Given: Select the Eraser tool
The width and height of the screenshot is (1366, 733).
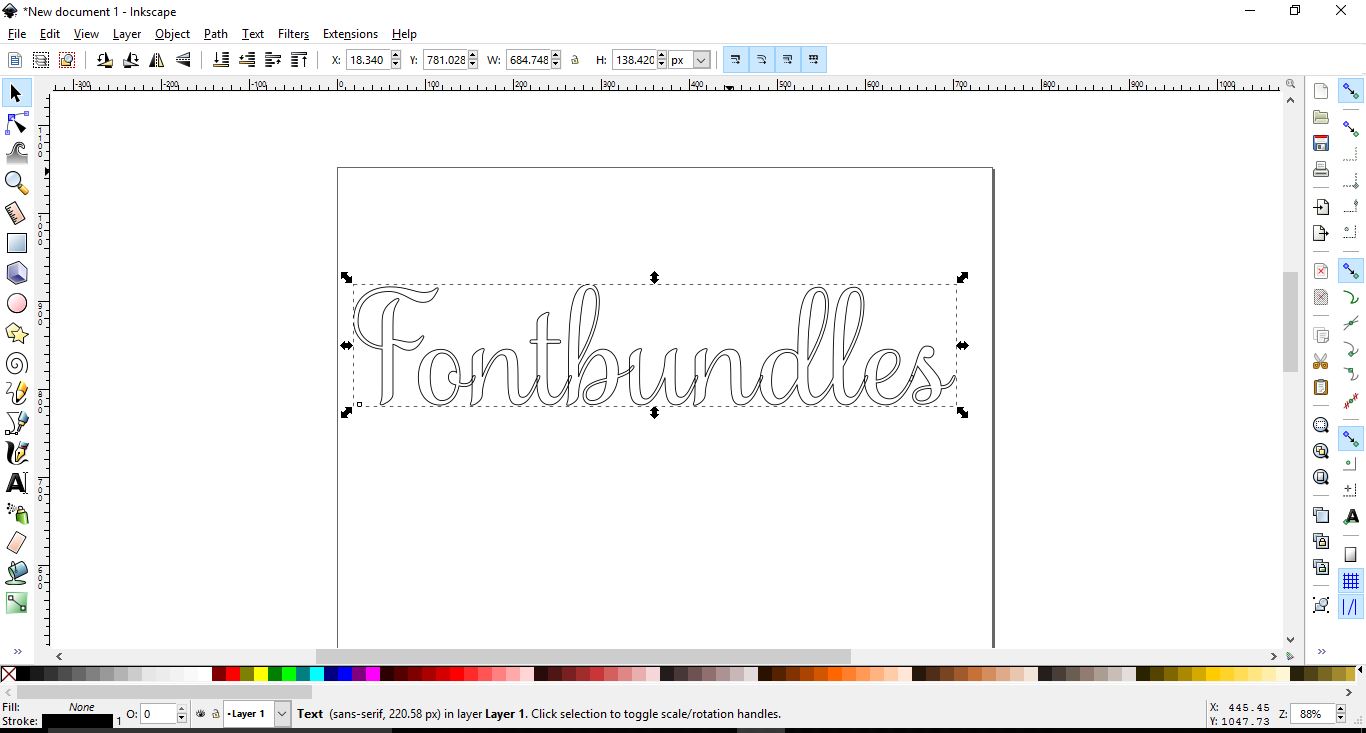Looking at the screenshot, I should point(16,543).
